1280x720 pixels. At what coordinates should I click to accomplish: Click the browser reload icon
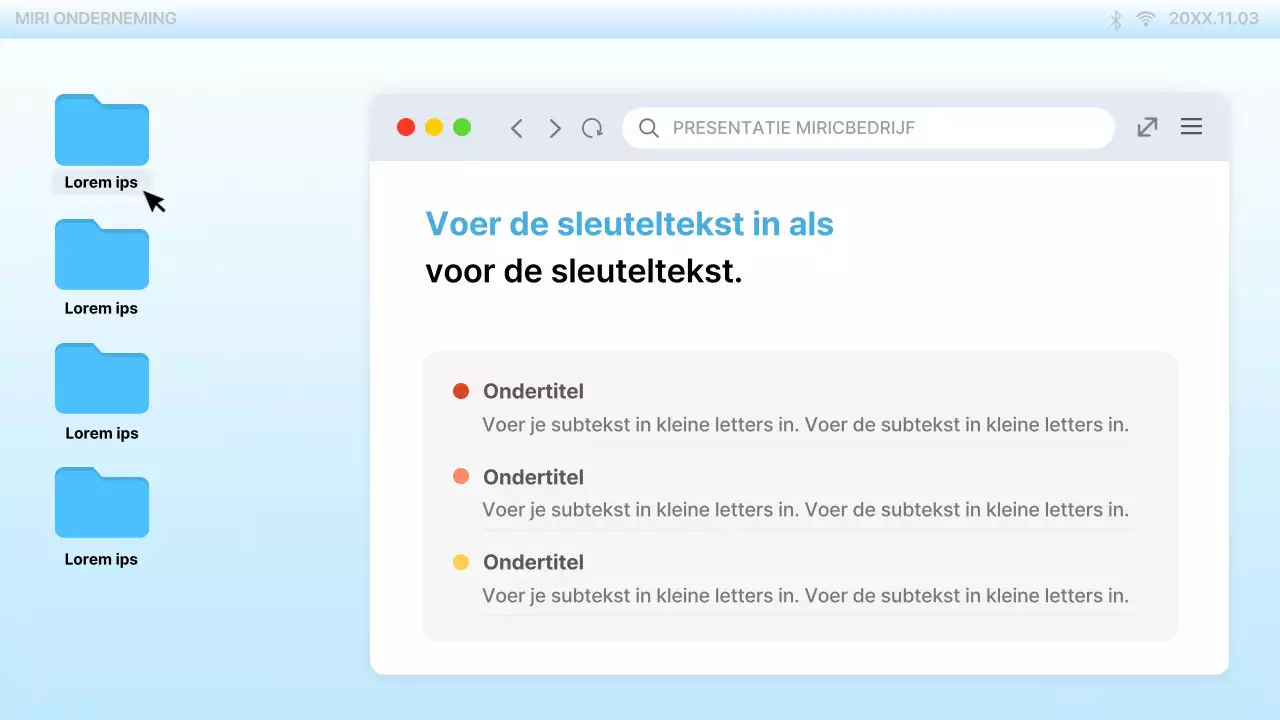(x=592, y=128)
